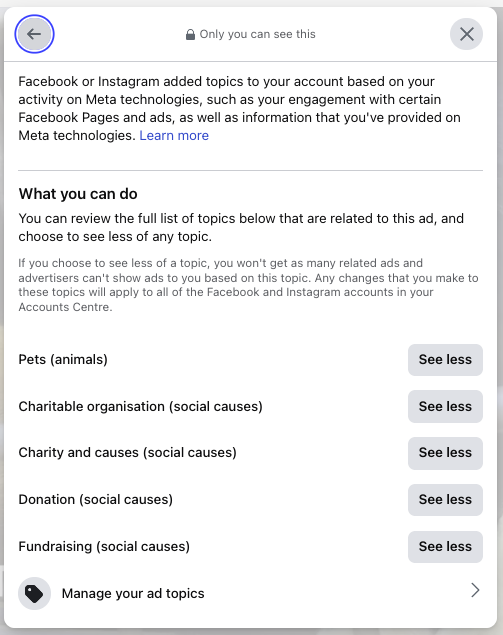
Task: Click the lock icon beside privacy notice
Action: tap(190, 34)
